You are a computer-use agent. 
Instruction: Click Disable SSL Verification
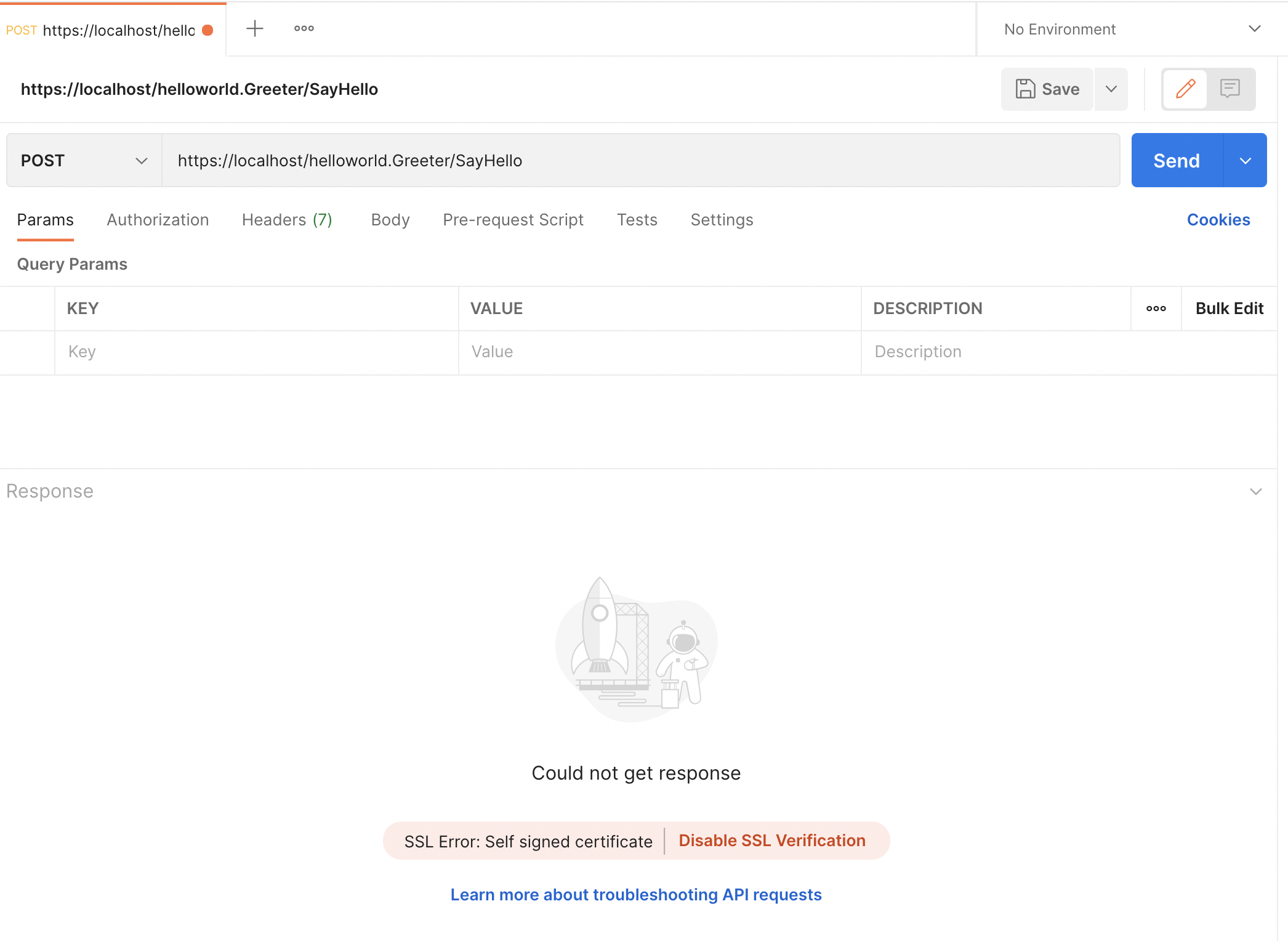coord(771,841)
